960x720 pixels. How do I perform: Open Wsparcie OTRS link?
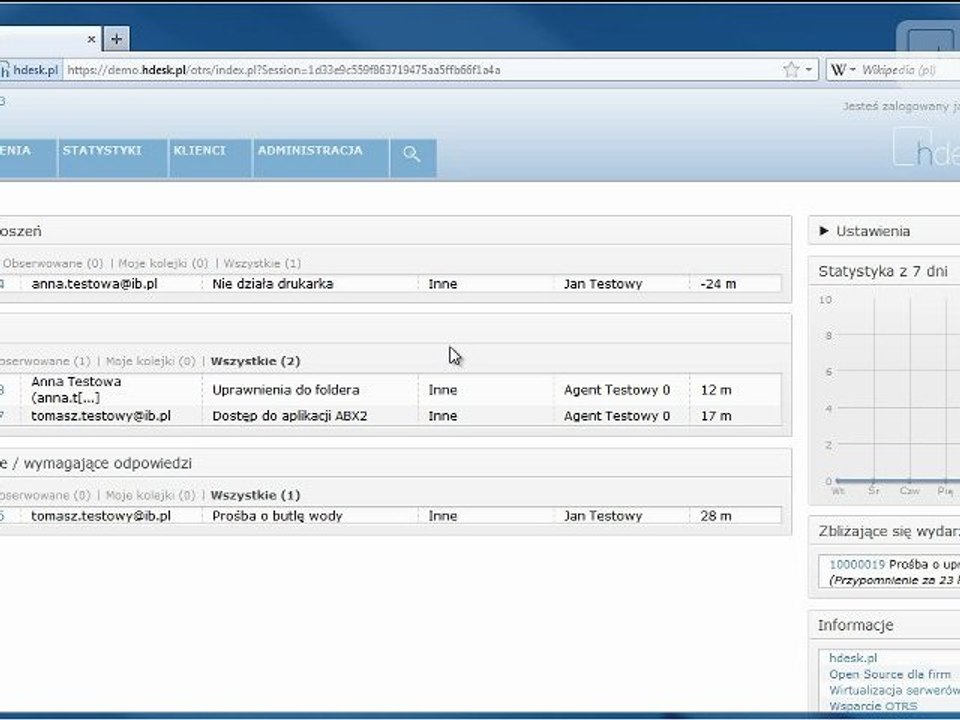(x=873, y=706)
